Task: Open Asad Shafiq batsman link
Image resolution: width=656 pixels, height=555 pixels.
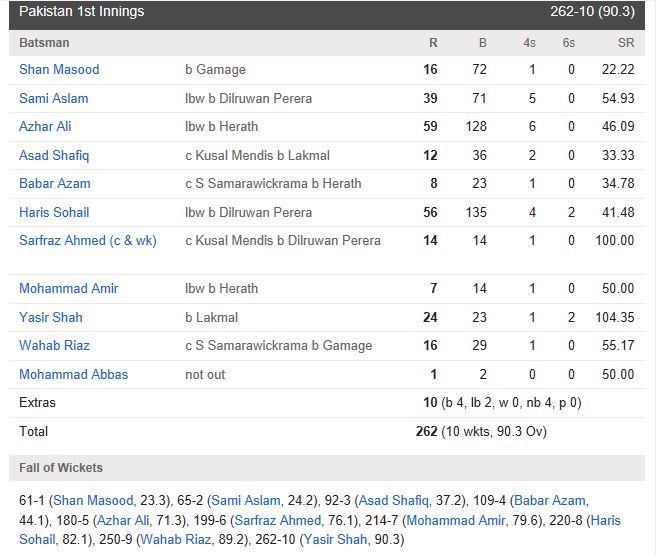Action: (54, 155)
